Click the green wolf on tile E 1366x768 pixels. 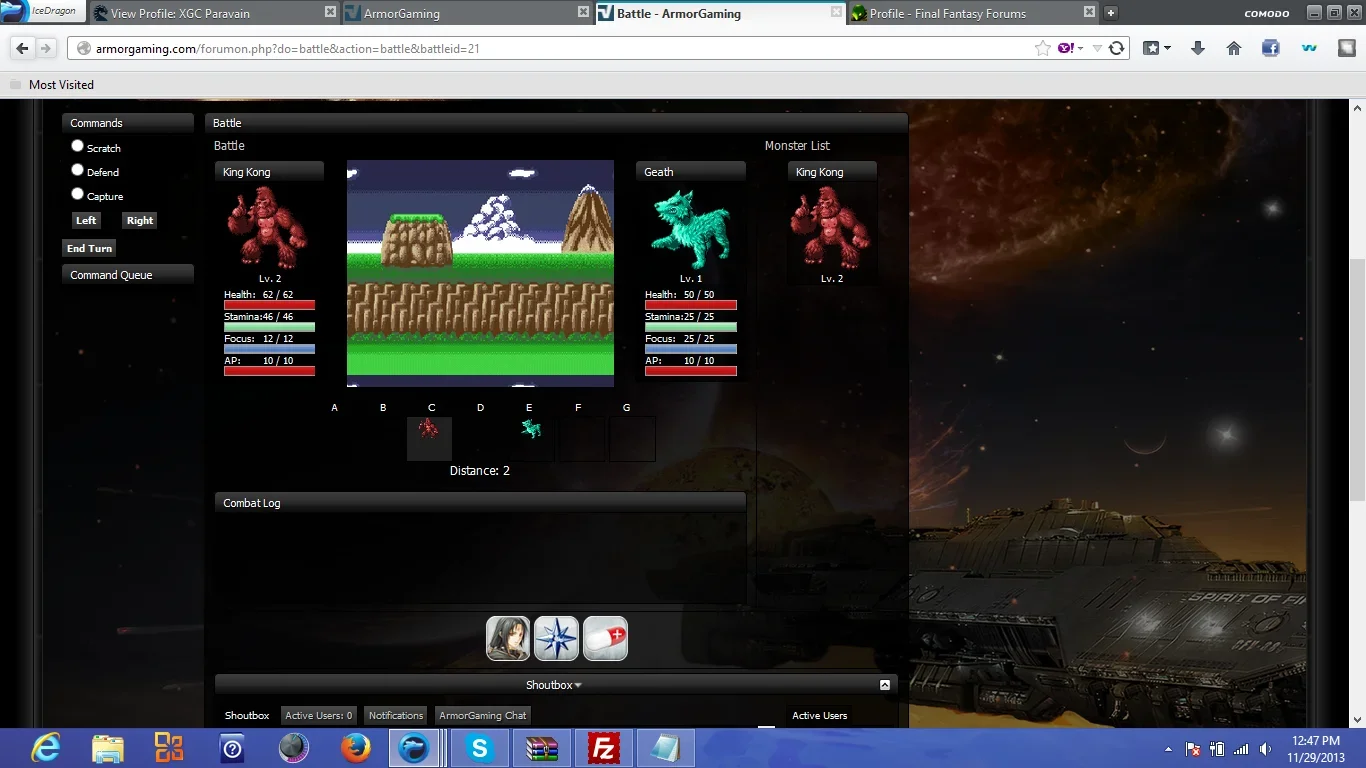(x=531, y=429)
